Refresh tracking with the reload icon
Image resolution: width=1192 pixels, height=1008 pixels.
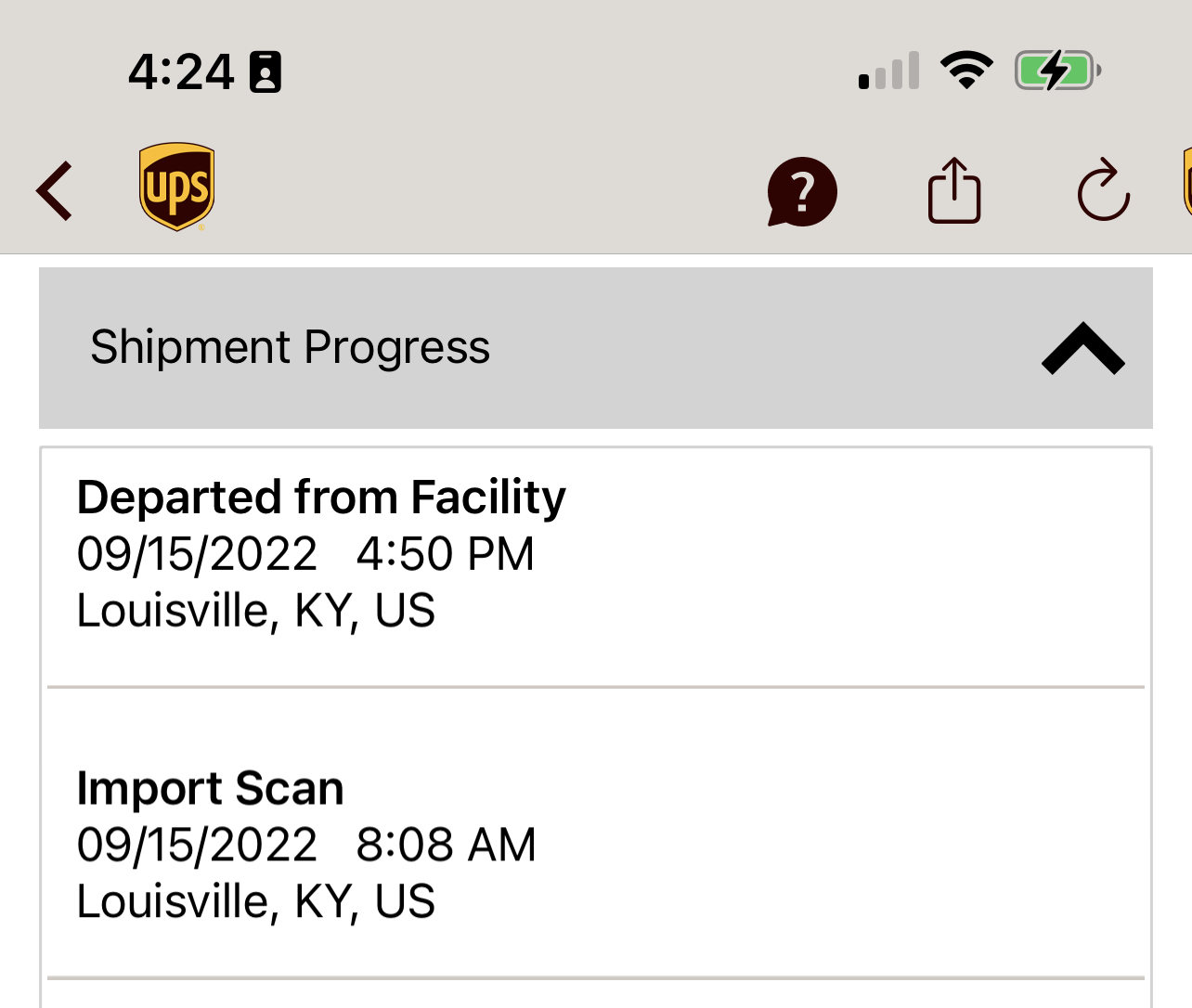1103,191
